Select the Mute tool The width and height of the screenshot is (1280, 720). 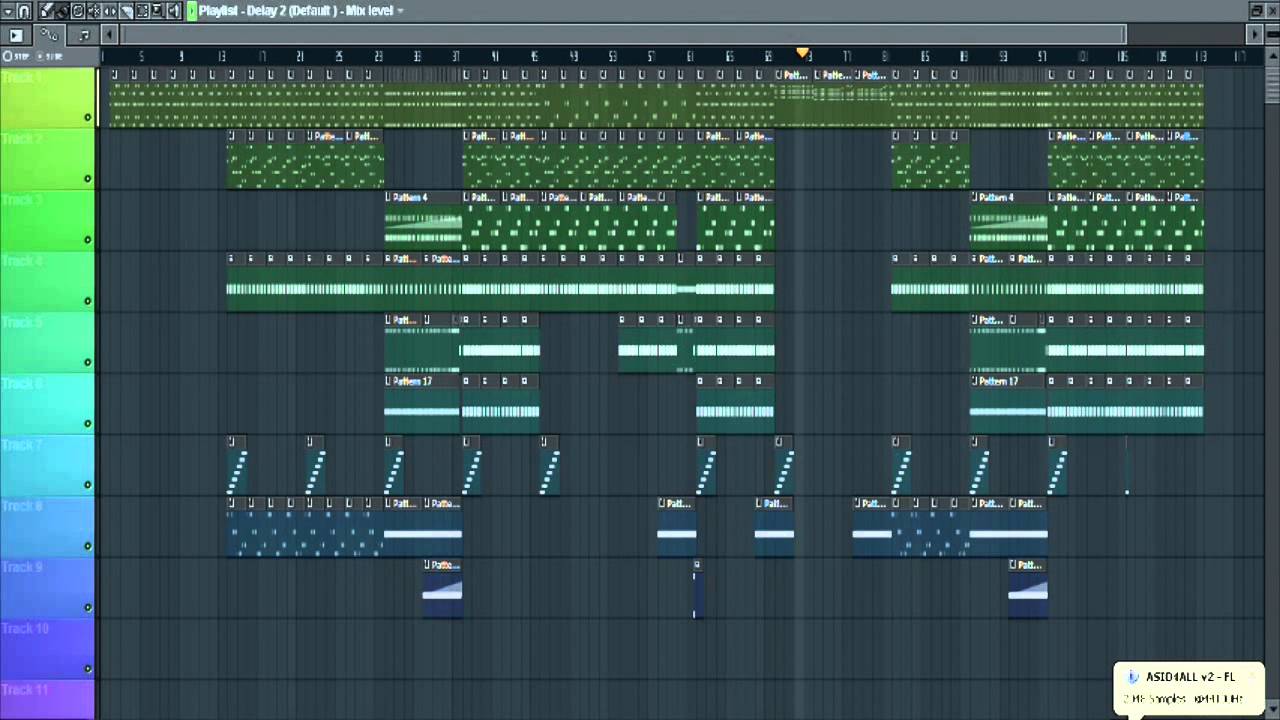click(x=94, y=11)
